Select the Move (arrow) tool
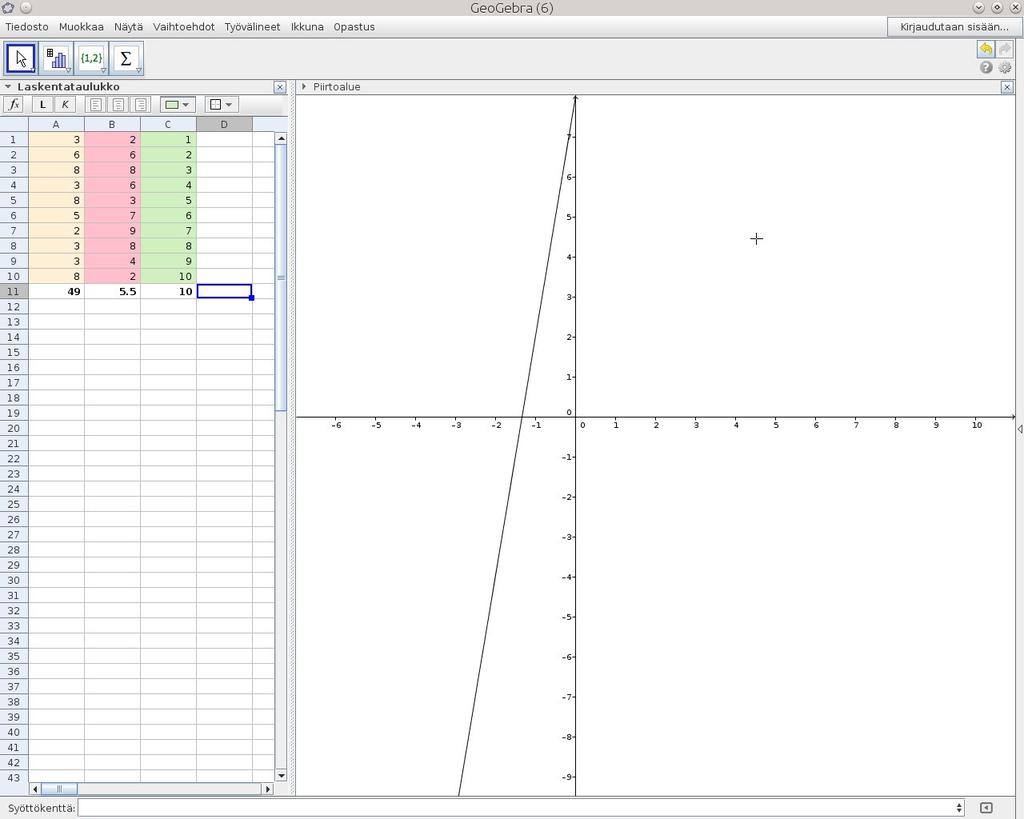Viewport: 1024px width, 819px height. pos(21,58)
